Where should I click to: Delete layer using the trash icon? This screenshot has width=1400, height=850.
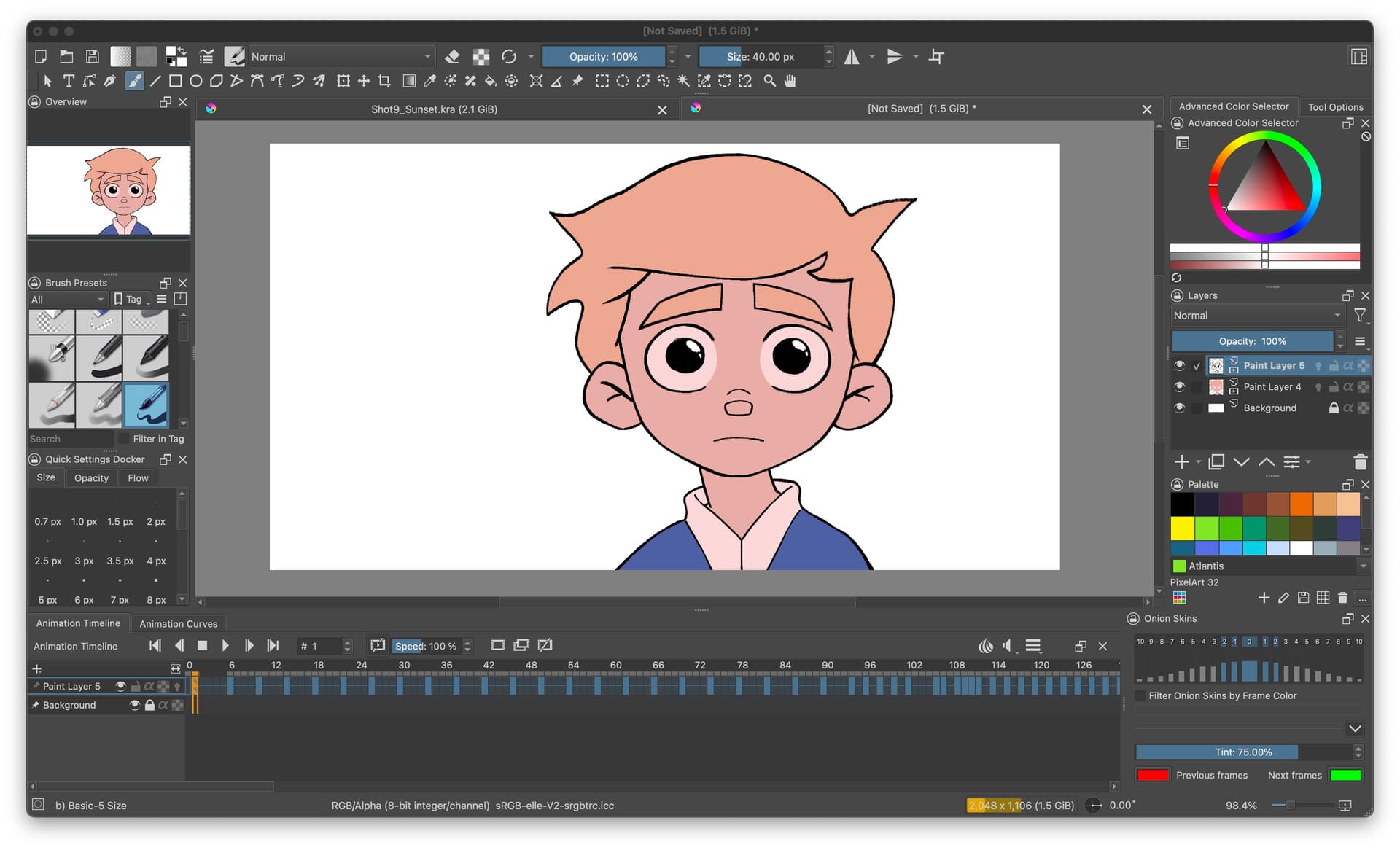pyautogui.click(x=1359, y=462)
